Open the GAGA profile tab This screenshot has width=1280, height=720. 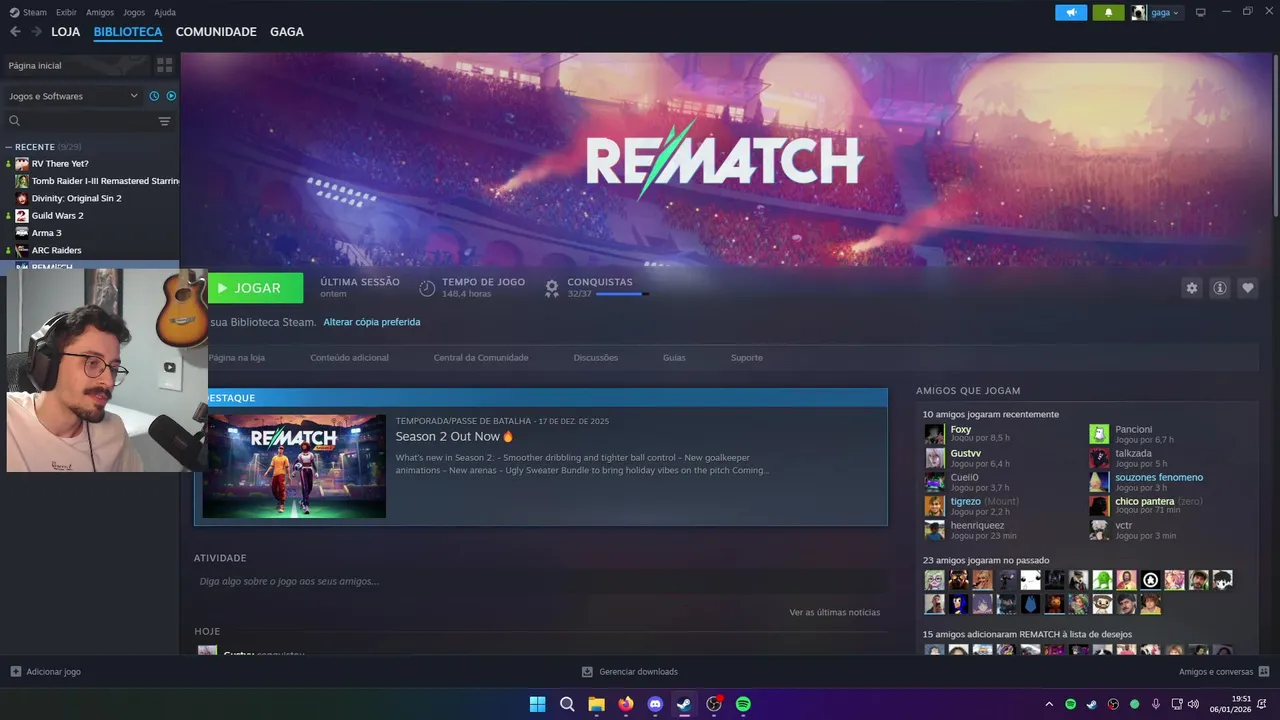pyautogui.click(x=287, y=32)
